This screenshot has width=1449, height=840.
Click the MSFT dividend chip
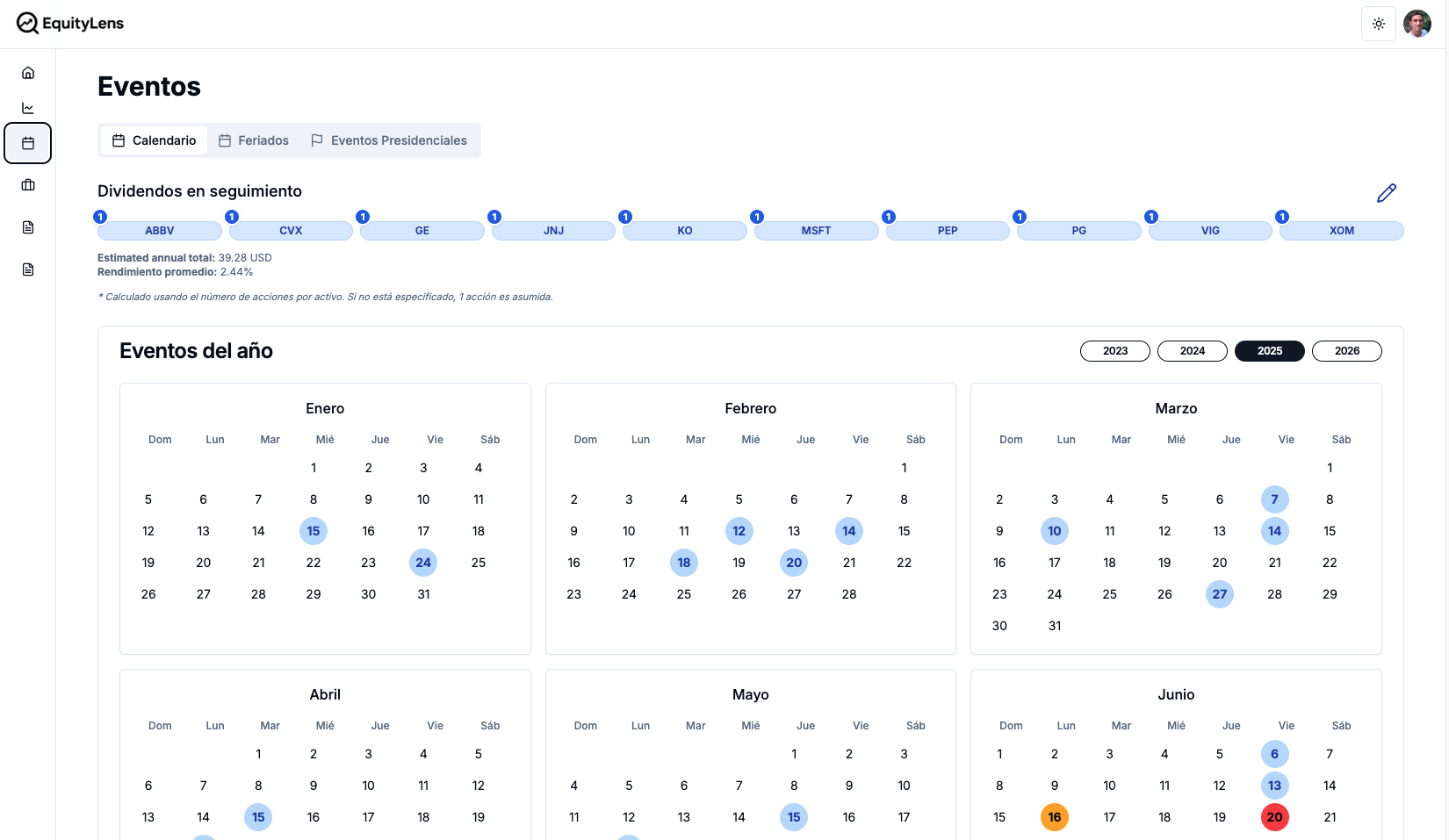click(x=816, y=231)
